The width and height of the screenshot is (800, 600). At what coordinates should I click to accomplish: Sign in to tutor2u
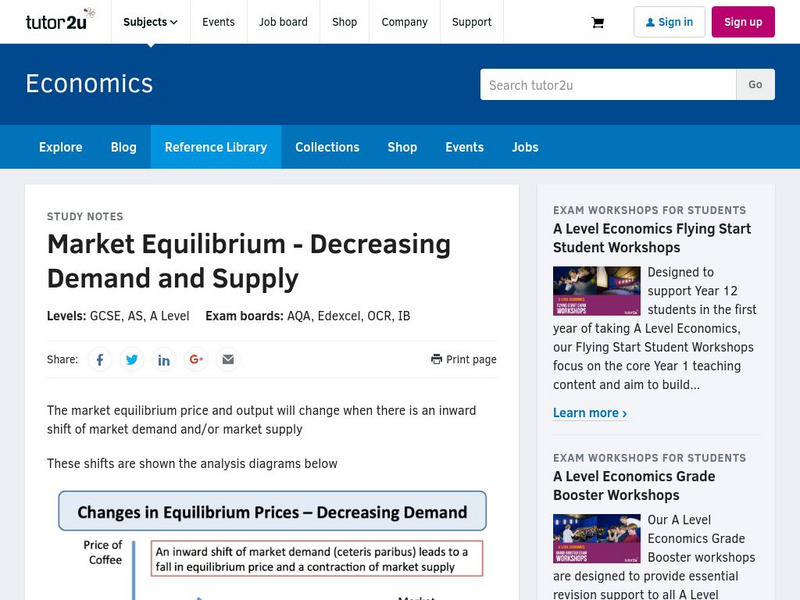pos(669,21)
